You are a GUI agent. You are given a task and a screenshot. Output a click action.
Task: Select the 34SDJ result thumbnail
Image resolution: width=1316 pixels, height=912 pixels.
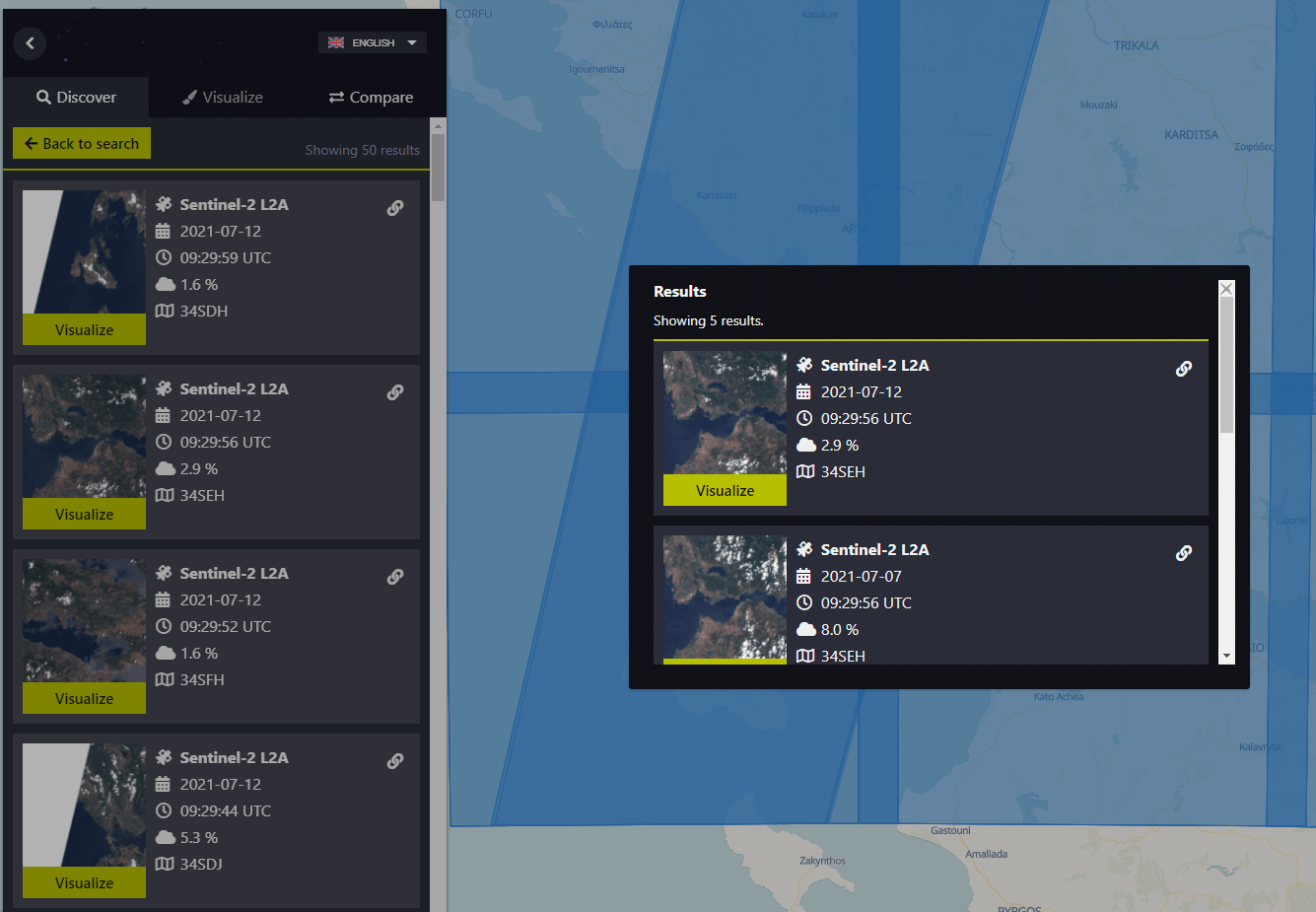coord(84,806)
